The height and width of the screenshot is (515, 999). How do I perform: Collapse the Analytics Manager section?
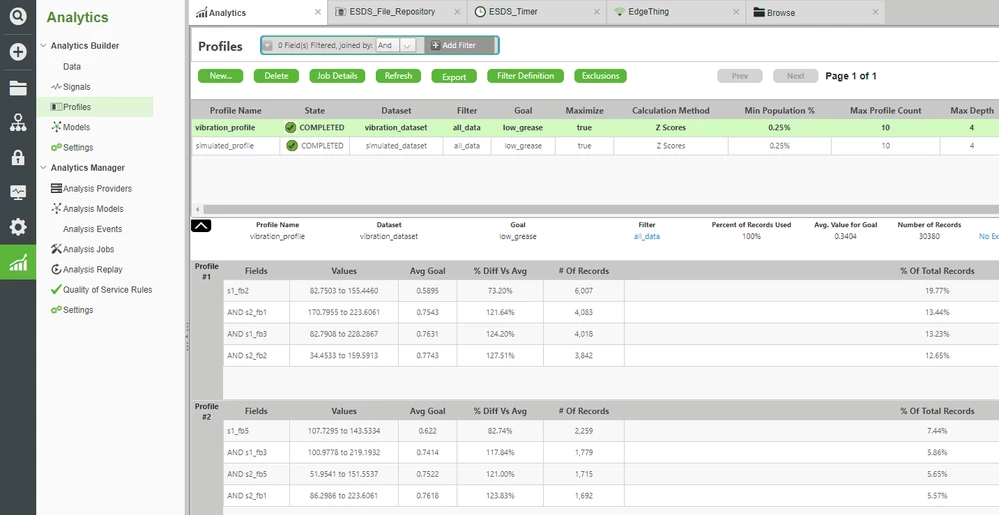[x=43, y=168]
